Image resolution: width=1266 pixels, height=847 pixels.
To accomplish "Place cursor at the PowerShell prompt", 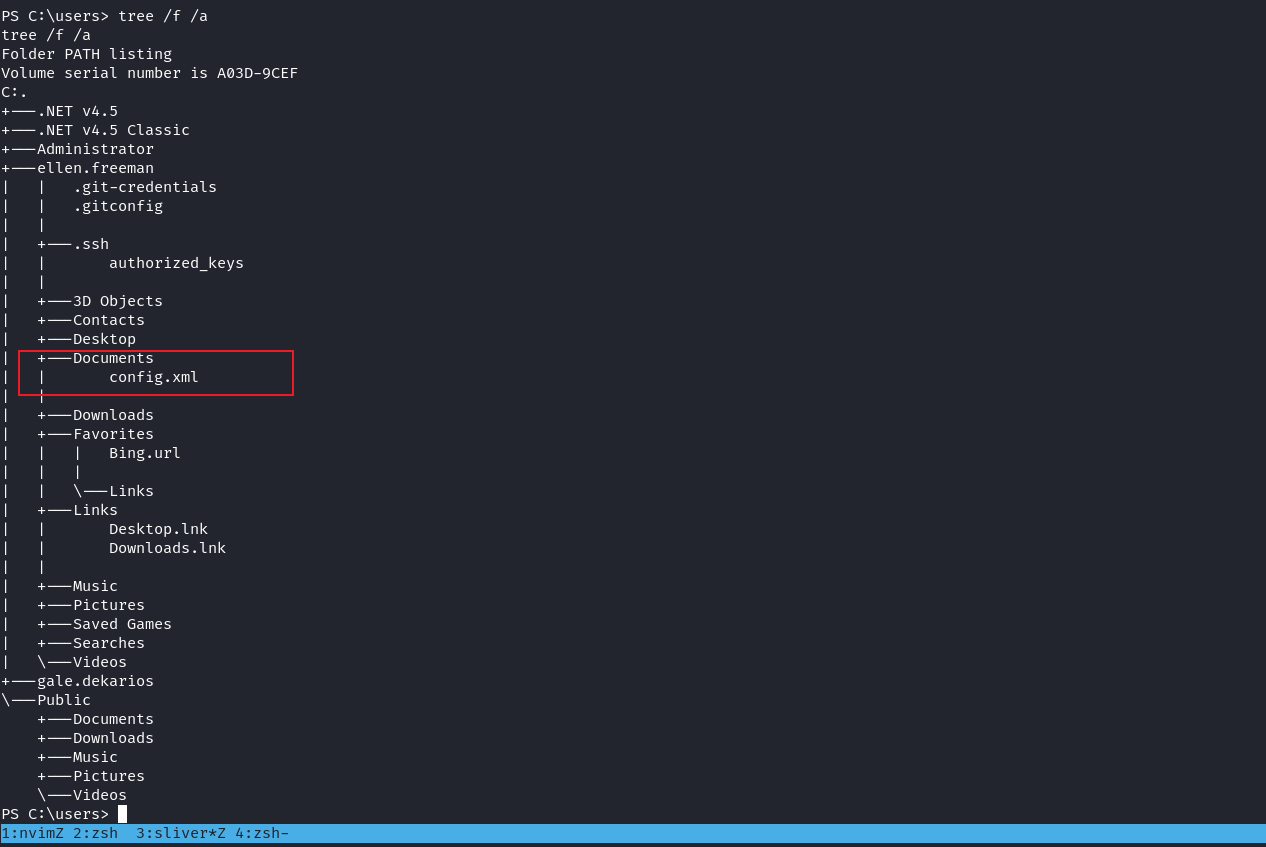I will pos(57,813).
